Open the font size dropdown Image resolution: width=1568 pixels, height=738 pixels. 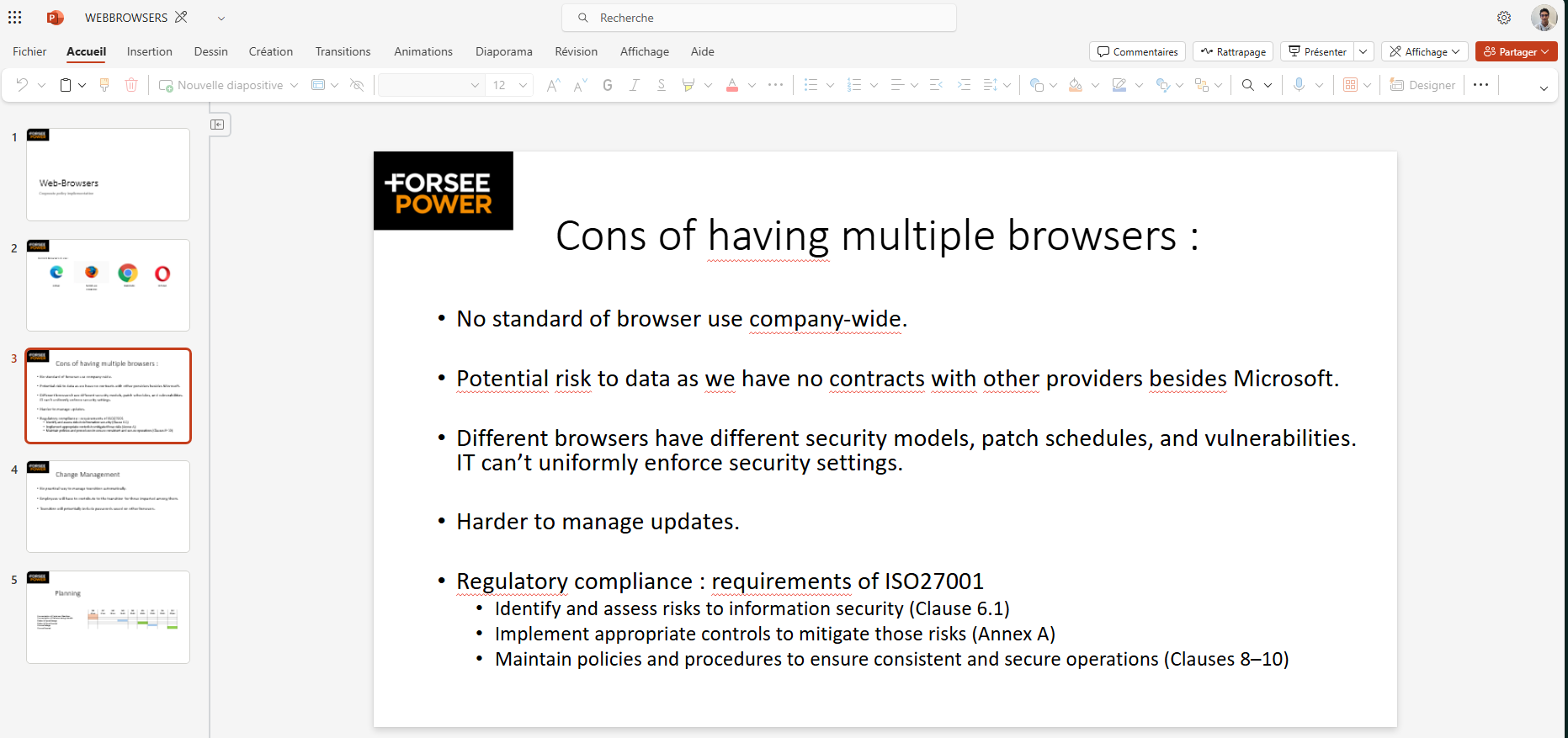523,85
